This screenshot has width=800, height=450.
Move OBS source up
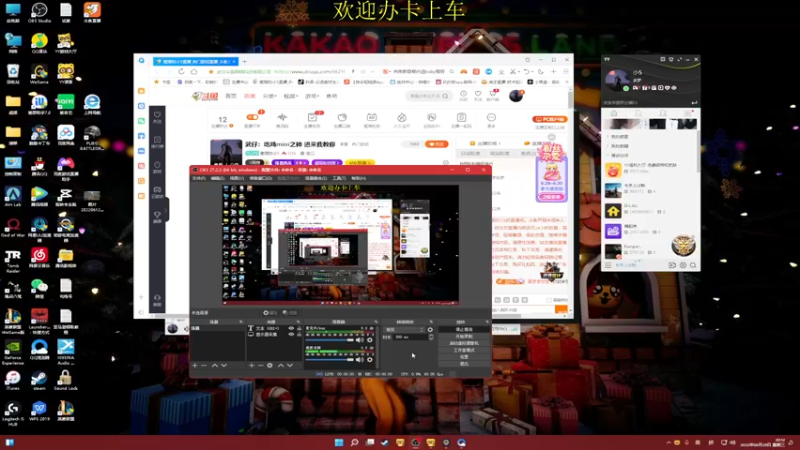(281, 365)
